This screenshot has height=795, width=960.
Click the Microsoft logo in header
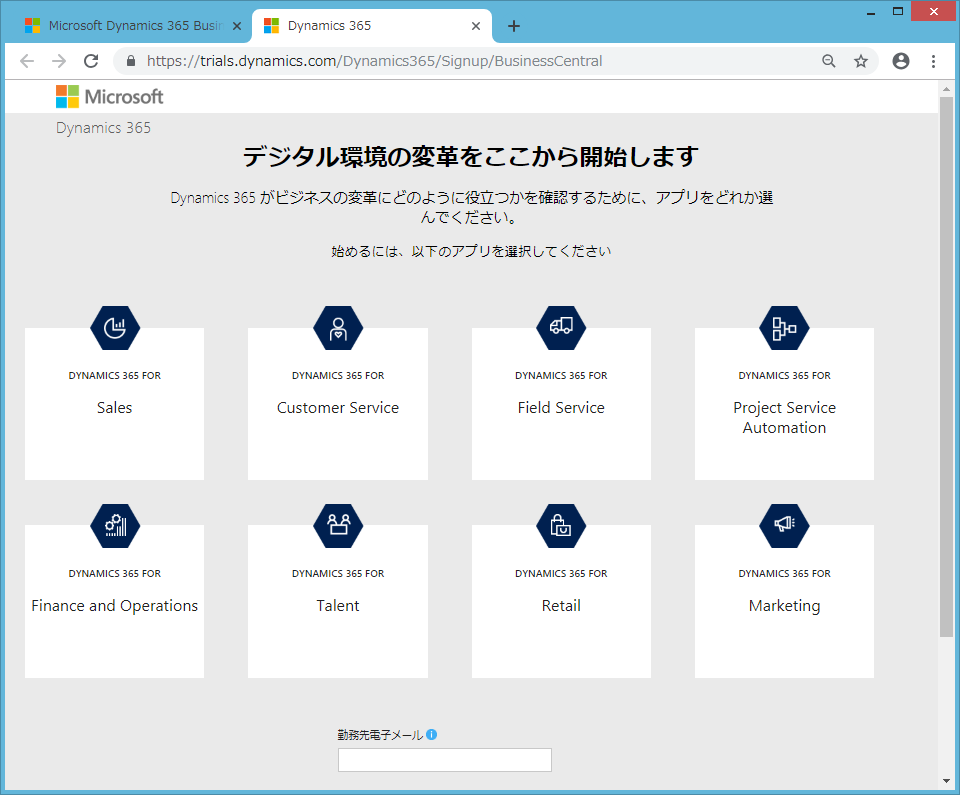point(110,97)
